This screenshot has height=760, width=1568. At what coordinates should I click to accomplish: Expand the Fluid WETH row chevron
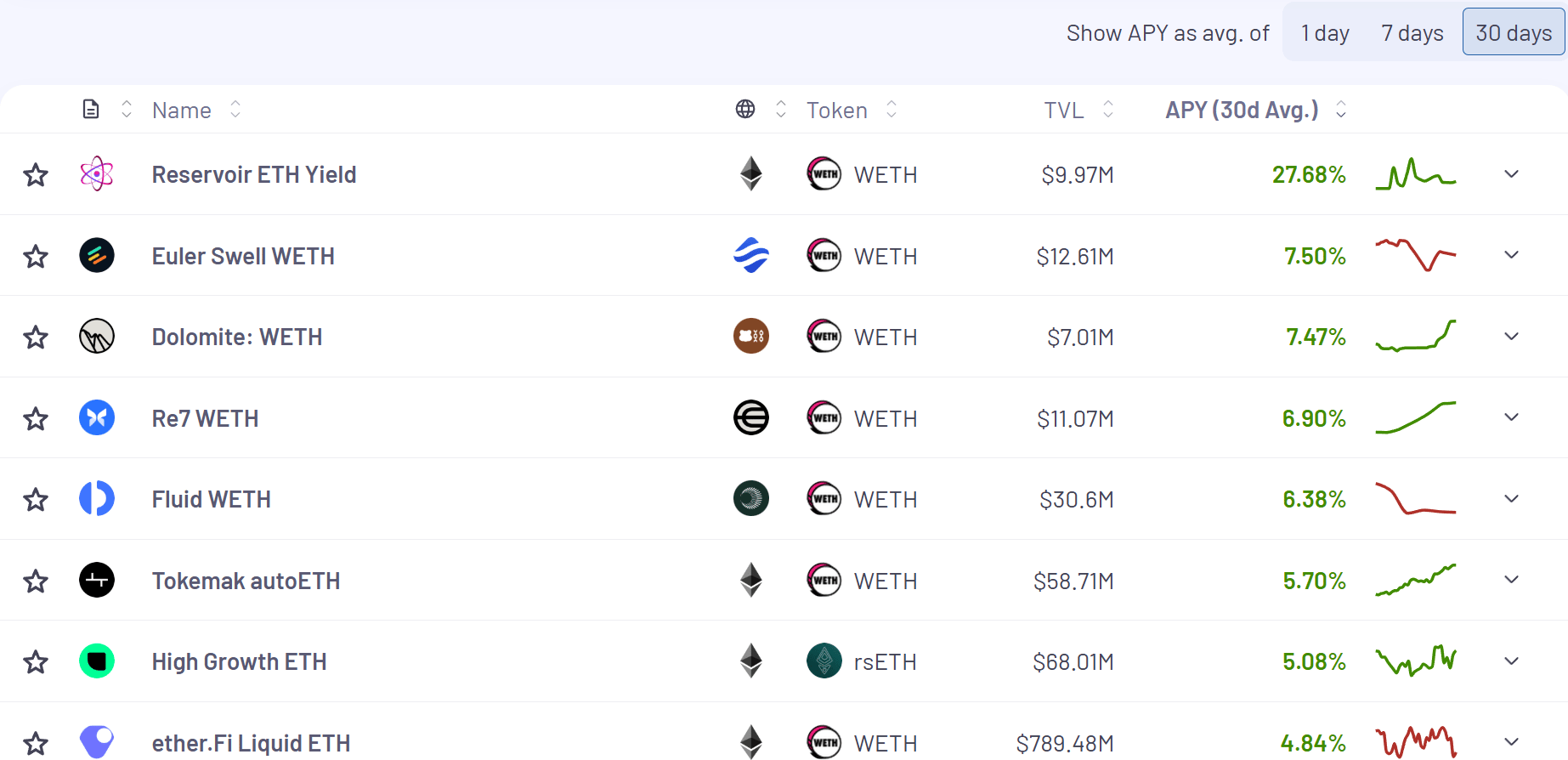click(1511, 499)
